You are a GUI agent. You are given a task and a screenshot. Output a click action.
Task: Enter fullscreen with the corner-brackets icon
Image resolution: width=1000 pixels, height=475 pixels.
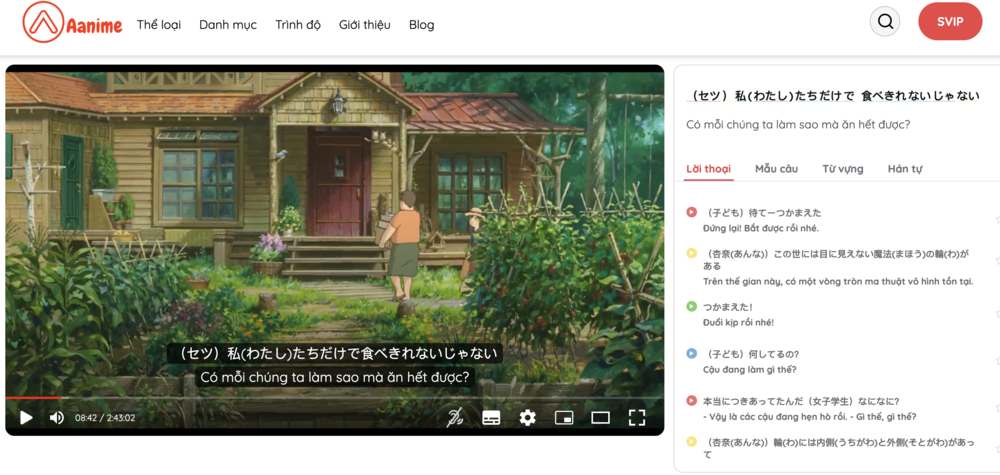[637, 418]
